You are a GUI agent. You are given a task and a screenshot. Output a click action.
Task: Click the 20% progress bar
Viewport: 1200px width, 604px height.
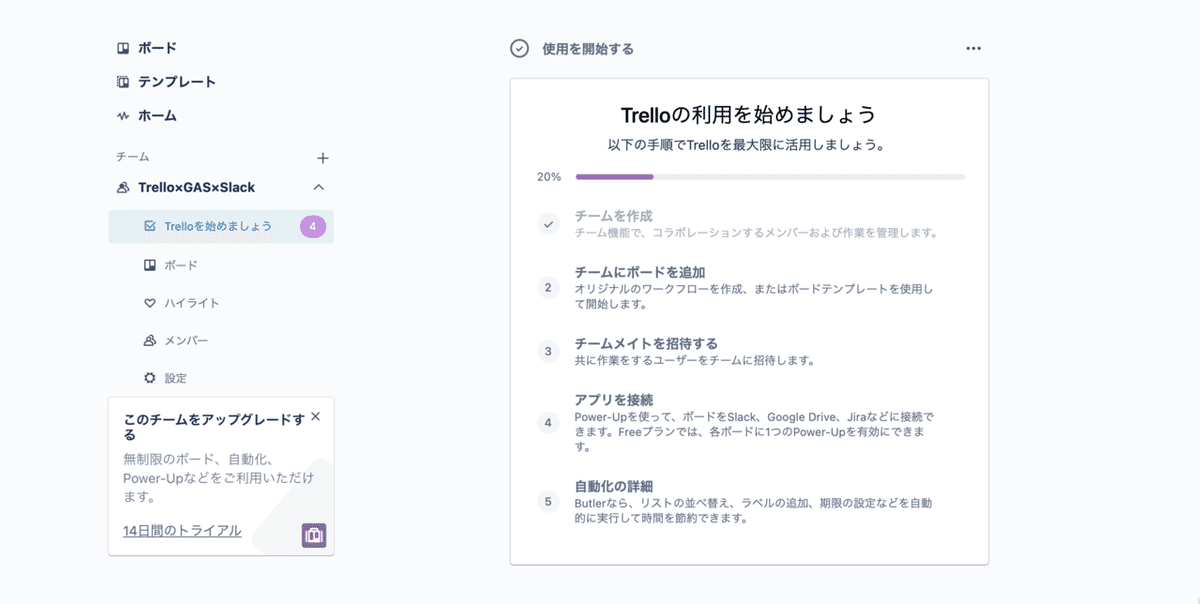click(x=768, y=175)
